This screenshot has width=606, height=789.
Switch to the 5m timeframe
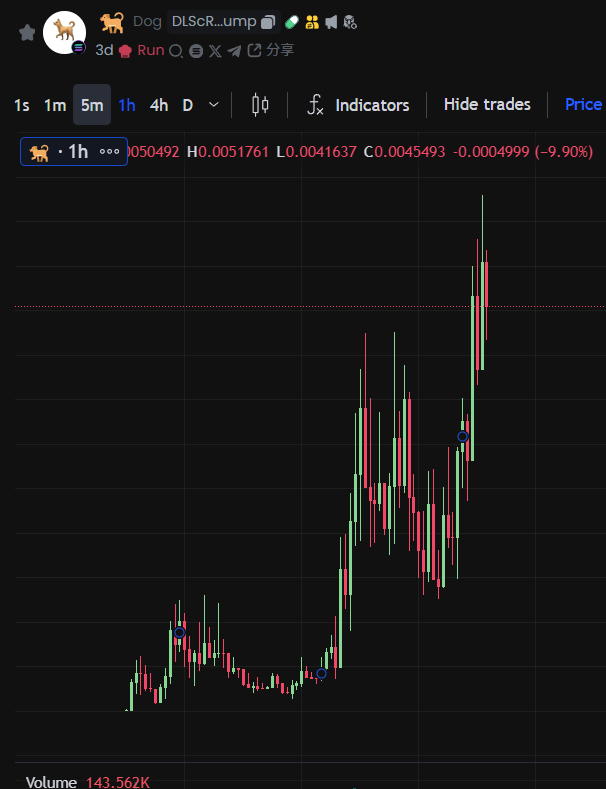pyautogui.click(x=92, y=105)
